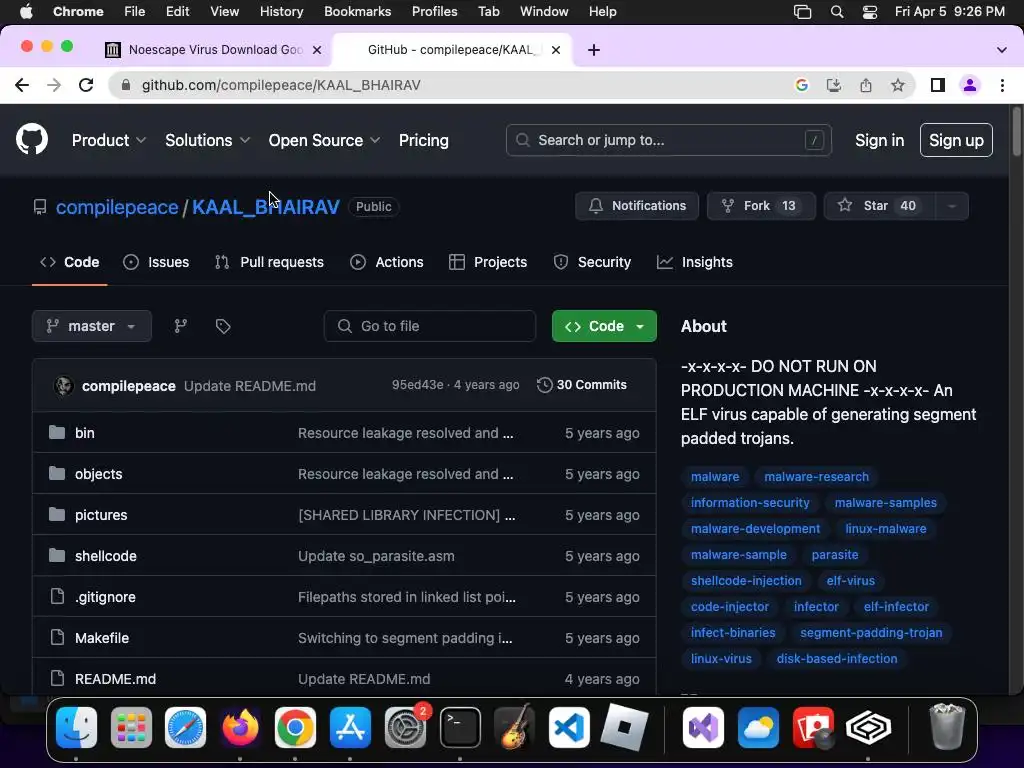Toggle Chrome side panel
Image resolution: width=1024 pixels, height=768 pixels.
(938, 85)
